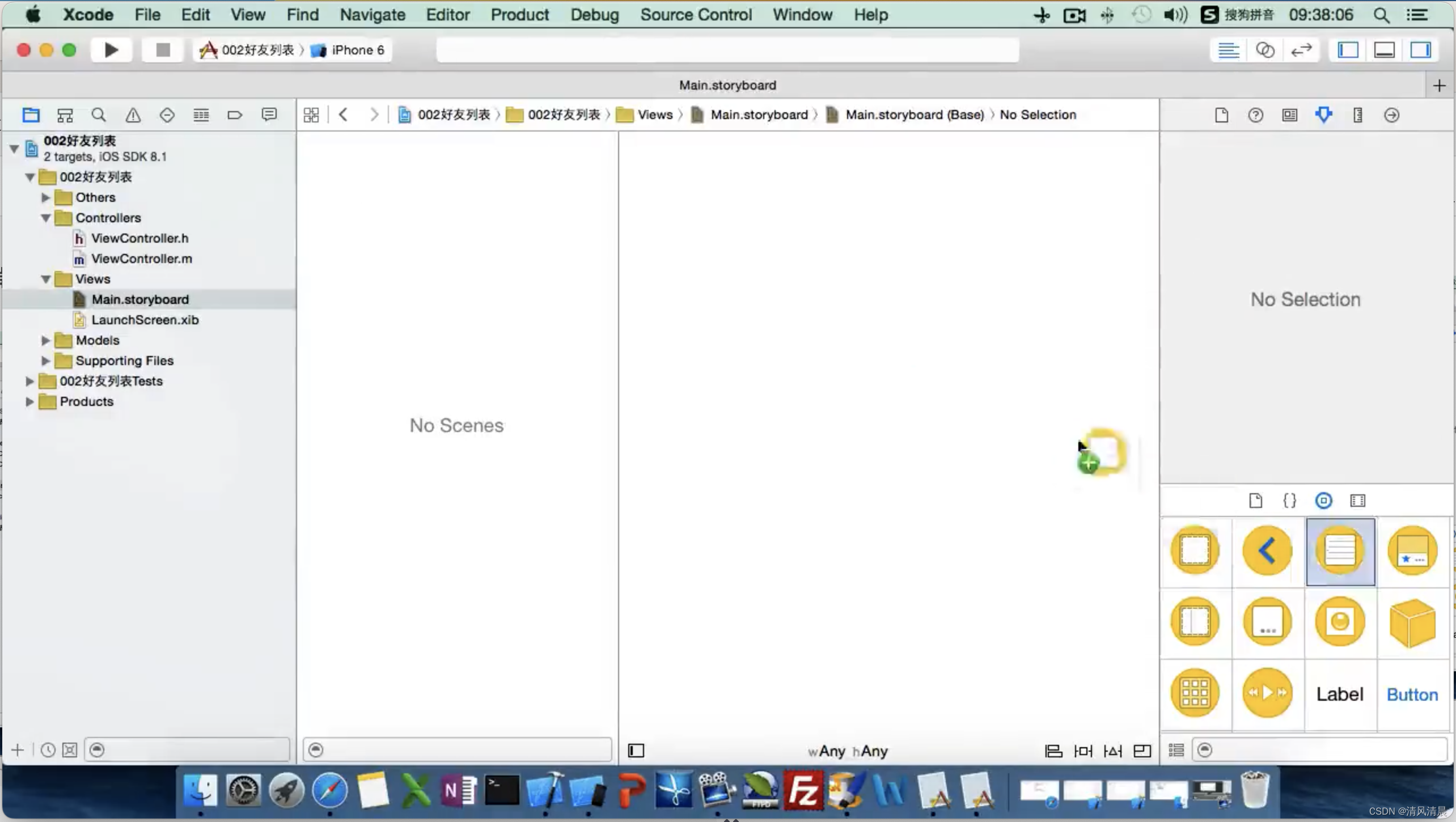Expand the Others folder
Screen dimensions: 1456x822
[46, 197]
